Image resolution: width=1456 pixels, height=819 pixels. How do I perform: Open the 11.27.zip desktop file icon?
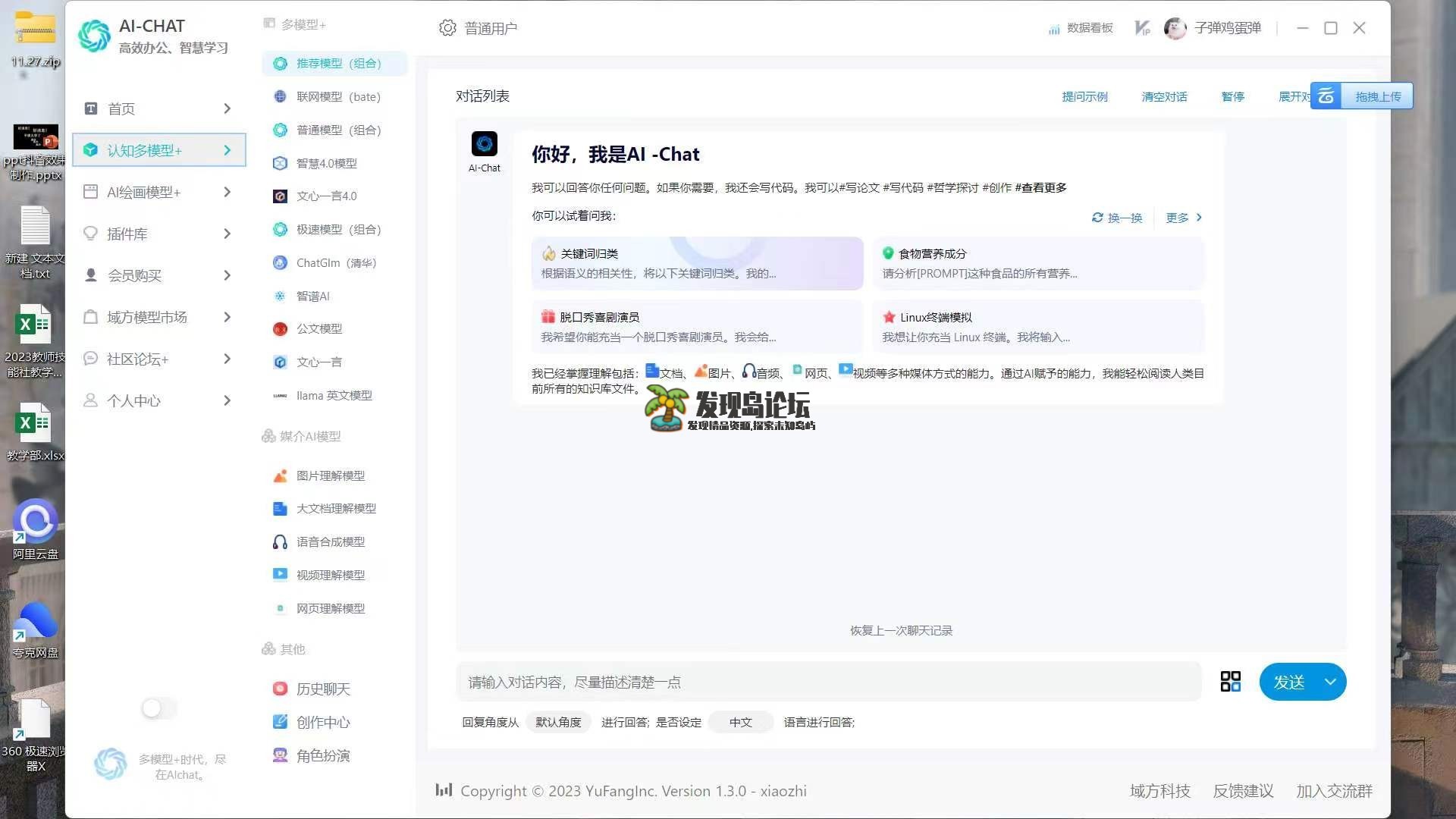coord(35,38)
